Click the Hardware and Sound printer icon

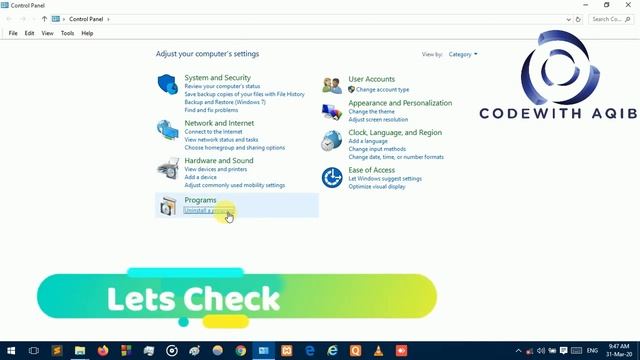(x=167, y=168)
